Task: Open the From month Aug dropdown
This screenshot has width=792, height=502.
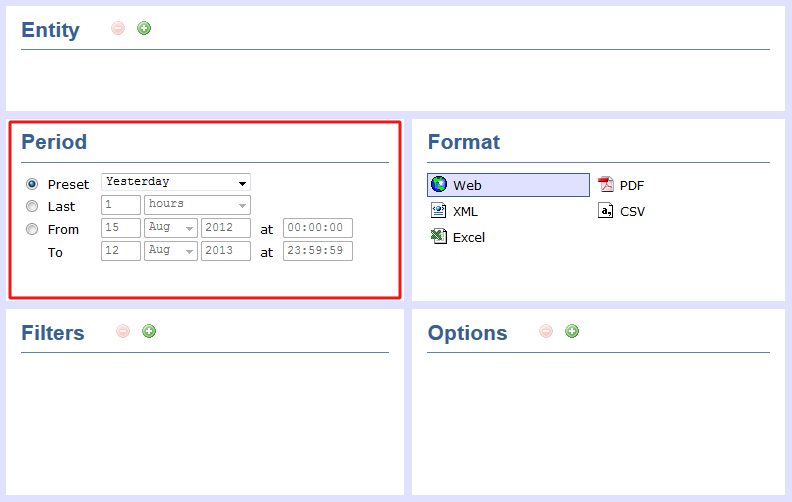Action: pyautogui.click(x=171, y=228)
